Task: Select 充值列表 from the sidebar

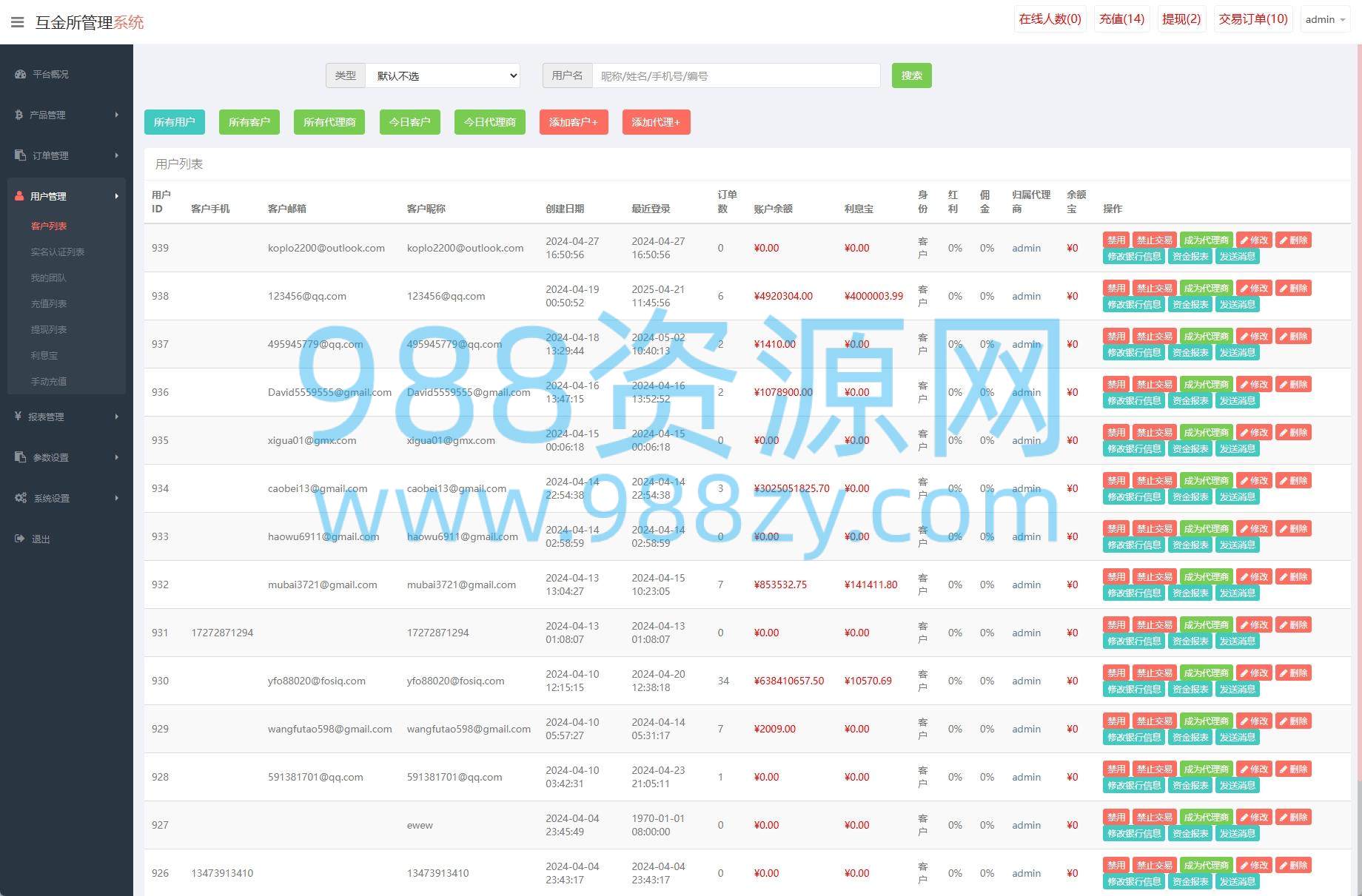Action: 49,303
